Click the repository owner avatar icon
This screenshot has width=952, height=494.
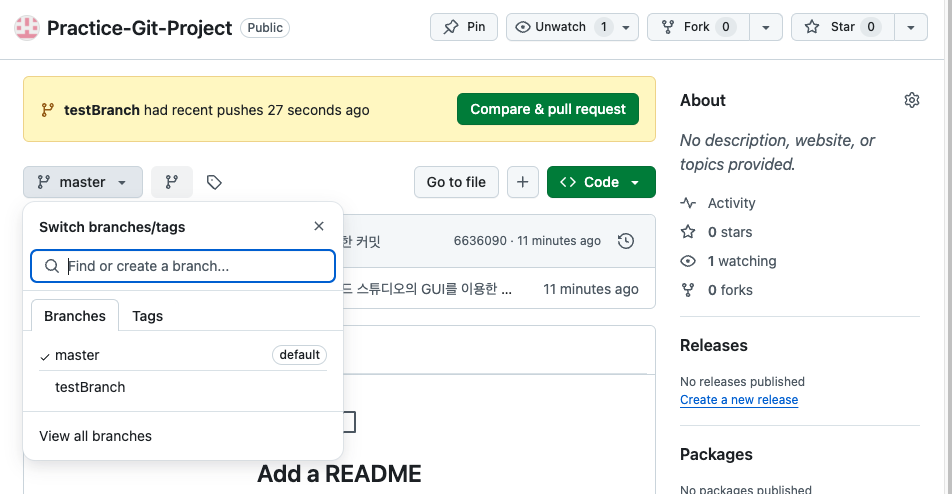[x=27, y=28]
